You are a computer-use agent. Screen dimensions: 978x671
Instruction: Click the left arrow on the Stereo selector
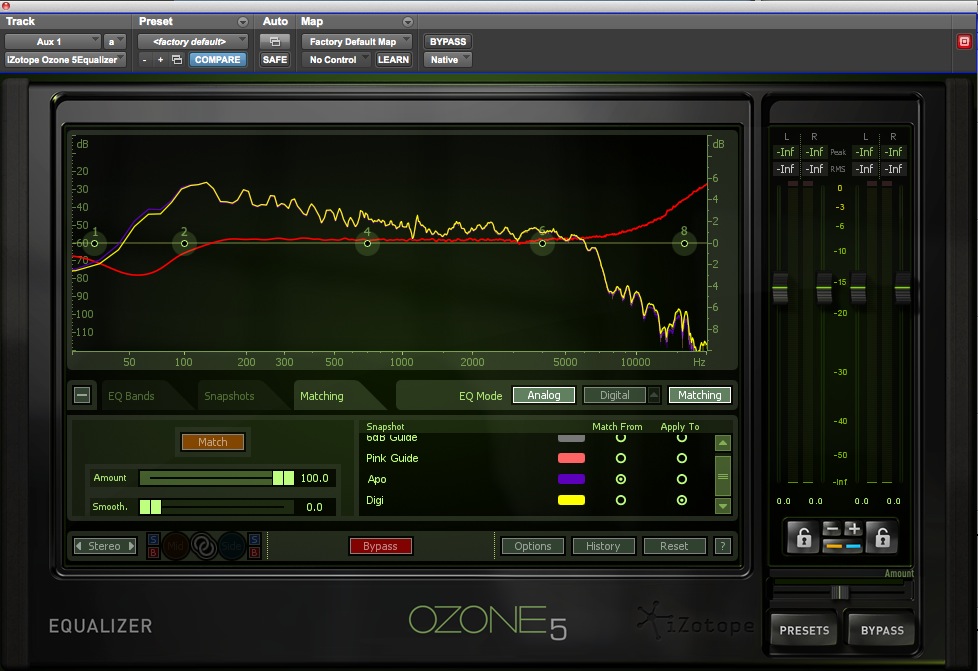coord(79,546)
